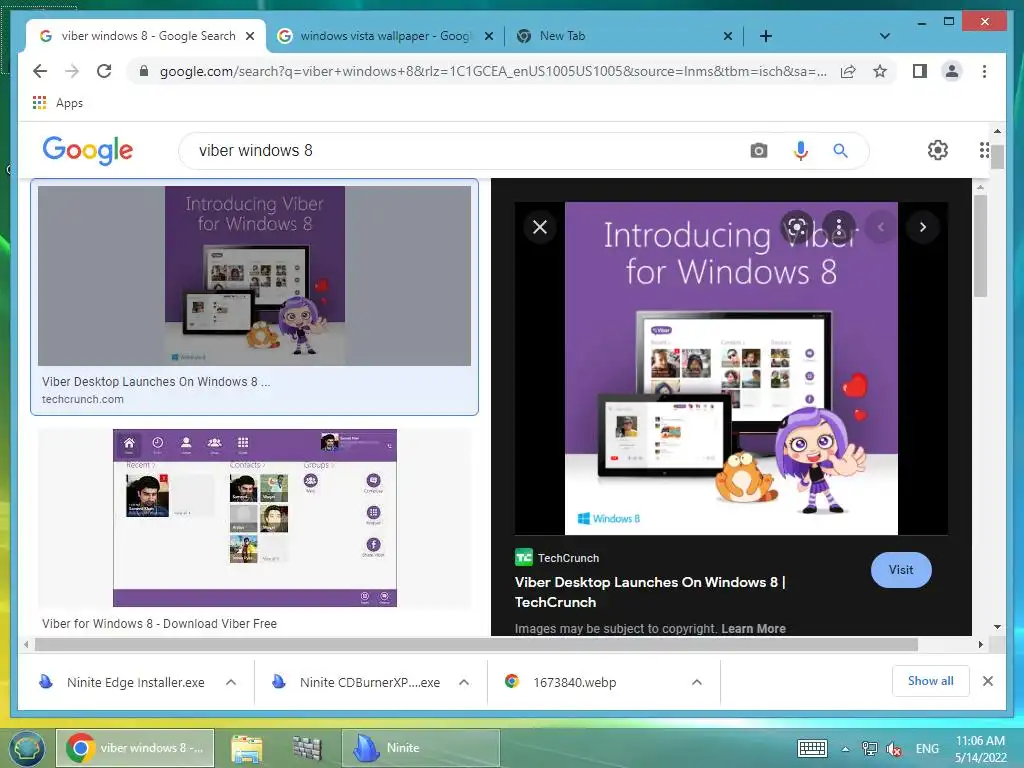Click the horizontal page scrollbar
The height and width of the screenshot is (768, 1024).
476,645
